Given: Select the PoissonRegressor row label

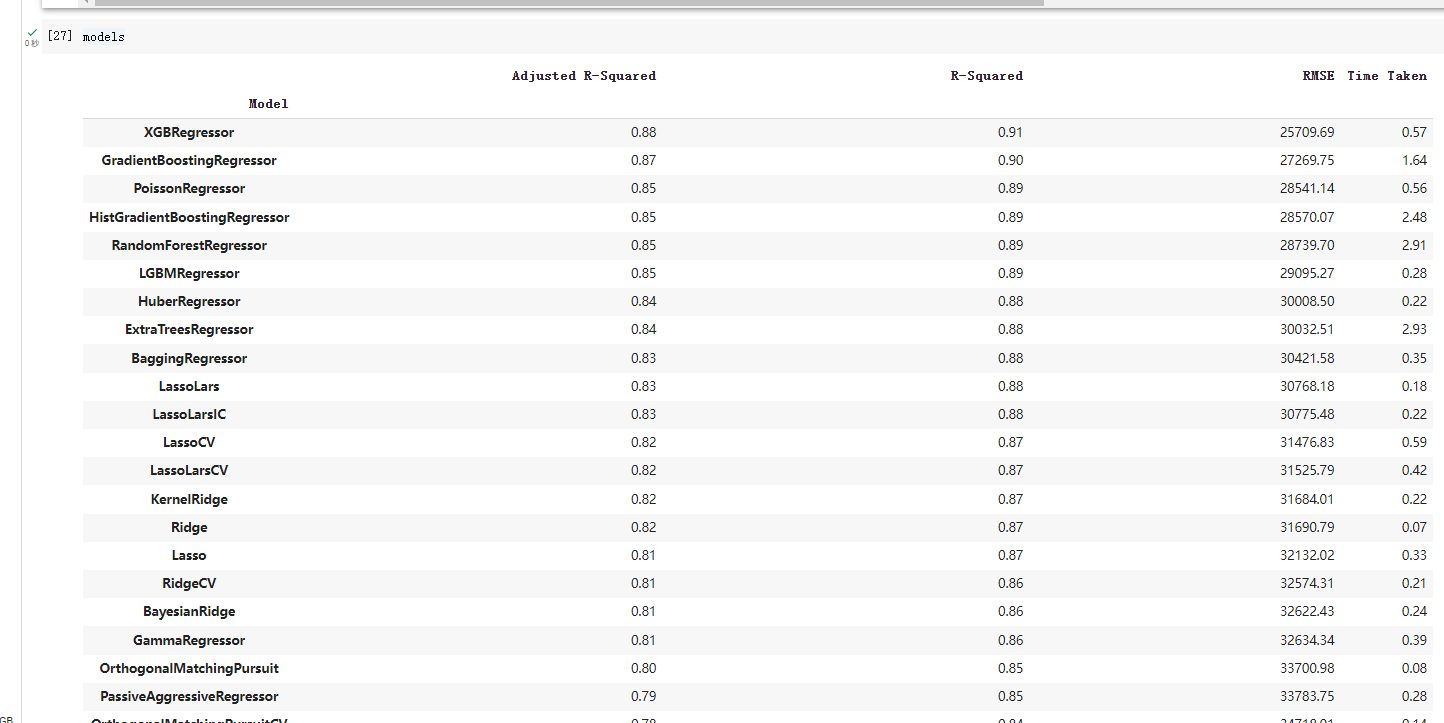Looking at the screenshot, I should [x=189, y=188].
